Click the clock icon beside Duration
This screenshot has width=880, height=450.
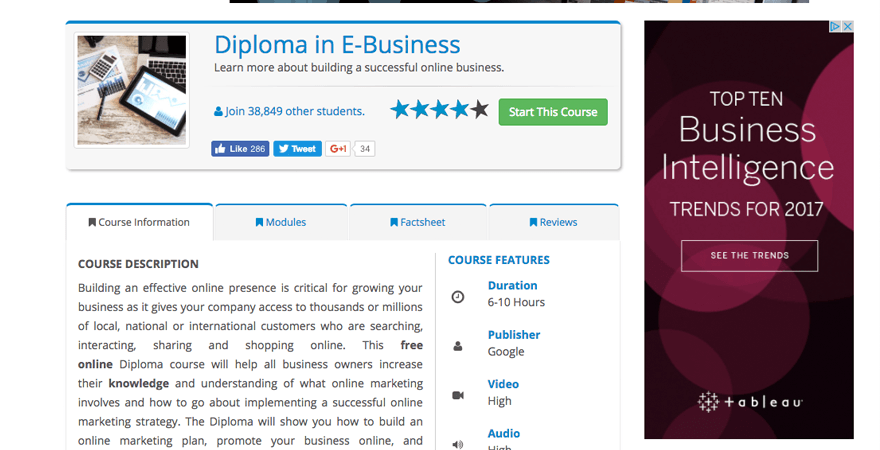[x=458, y=297]
